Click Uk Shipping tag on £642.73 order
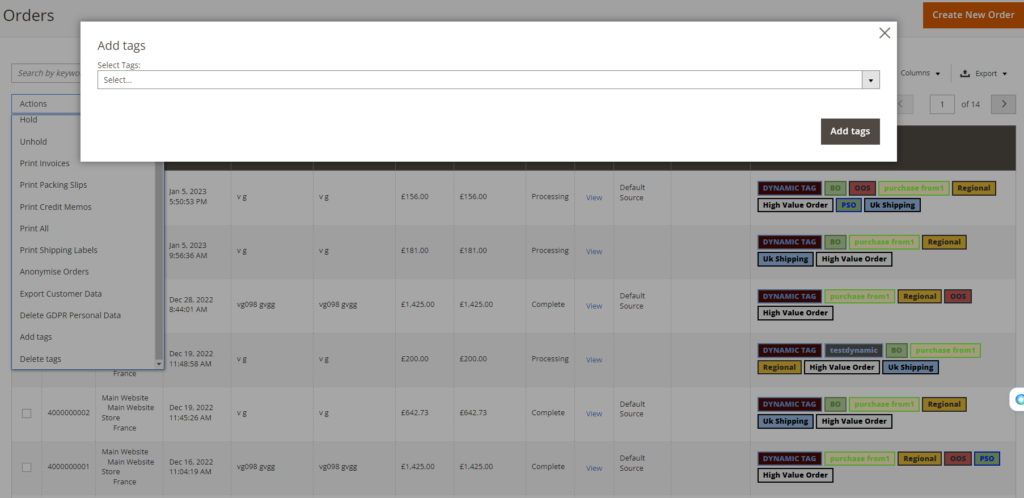This screenshot has width=1024, height=498. pos(786,422)
